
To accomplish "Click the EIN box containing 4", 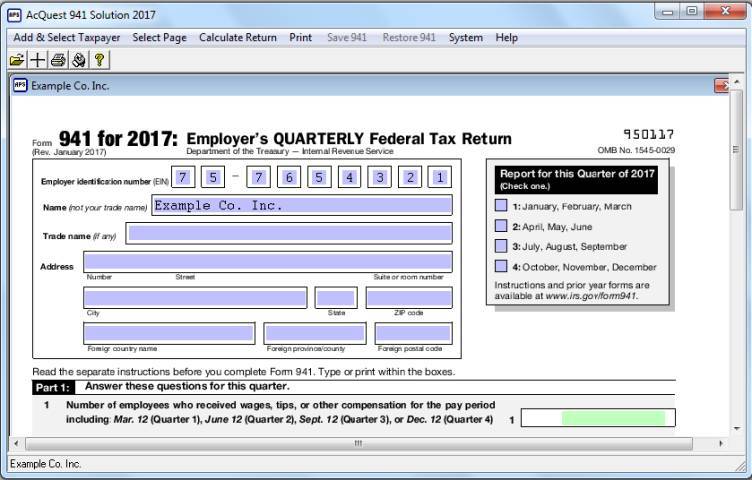I will coord(350,177).
